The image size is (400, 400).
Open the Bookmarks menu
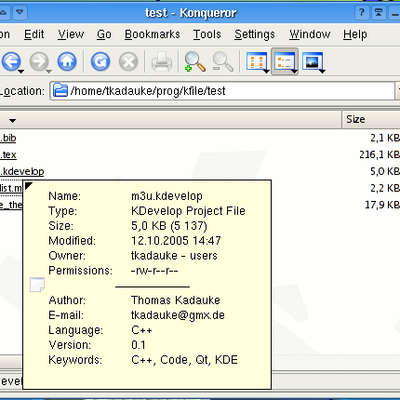pyautogui.click(x=152, y=34)
